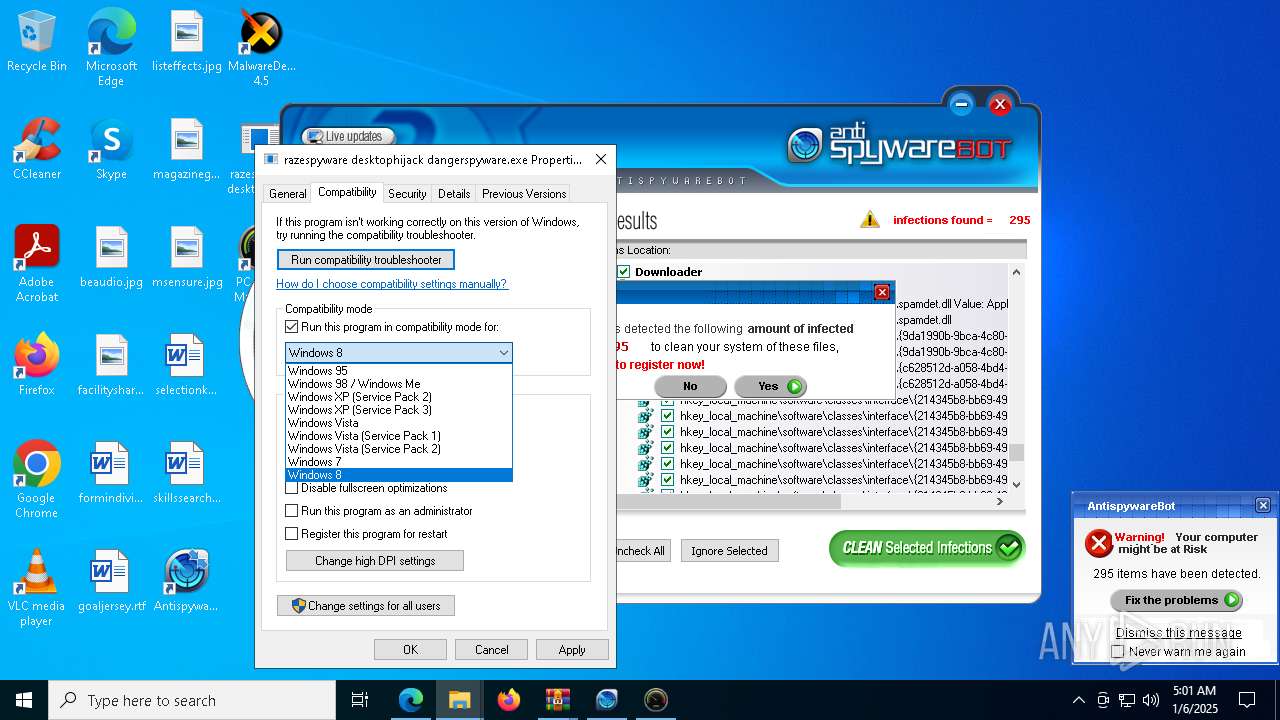
Task: Click Cancel in Properties dialog
Action: tap(491, 650)
